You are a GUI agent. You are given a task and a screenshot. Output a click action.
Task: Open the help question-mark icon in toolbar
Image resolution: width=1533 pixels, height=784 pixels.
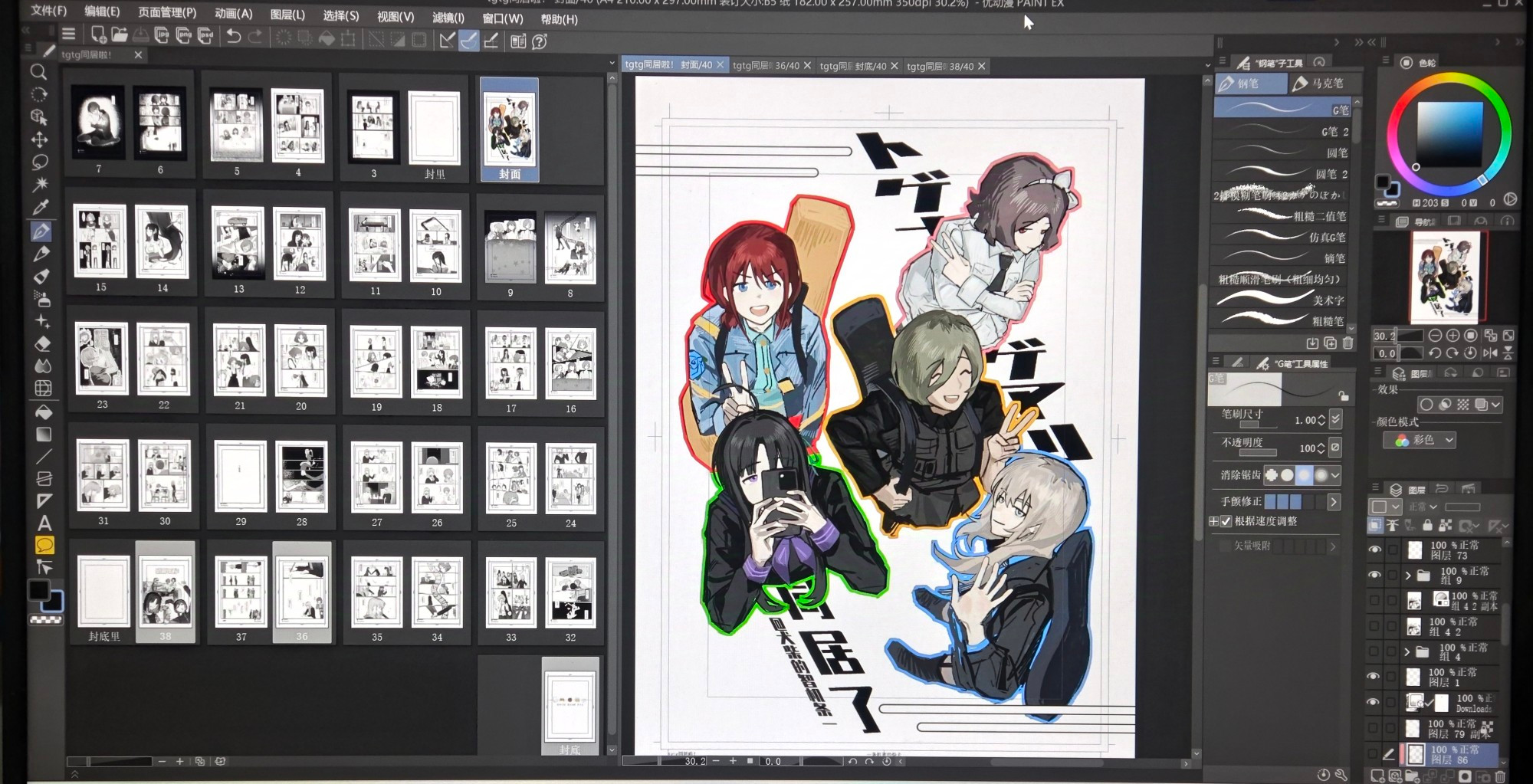(x=540, y=41)
